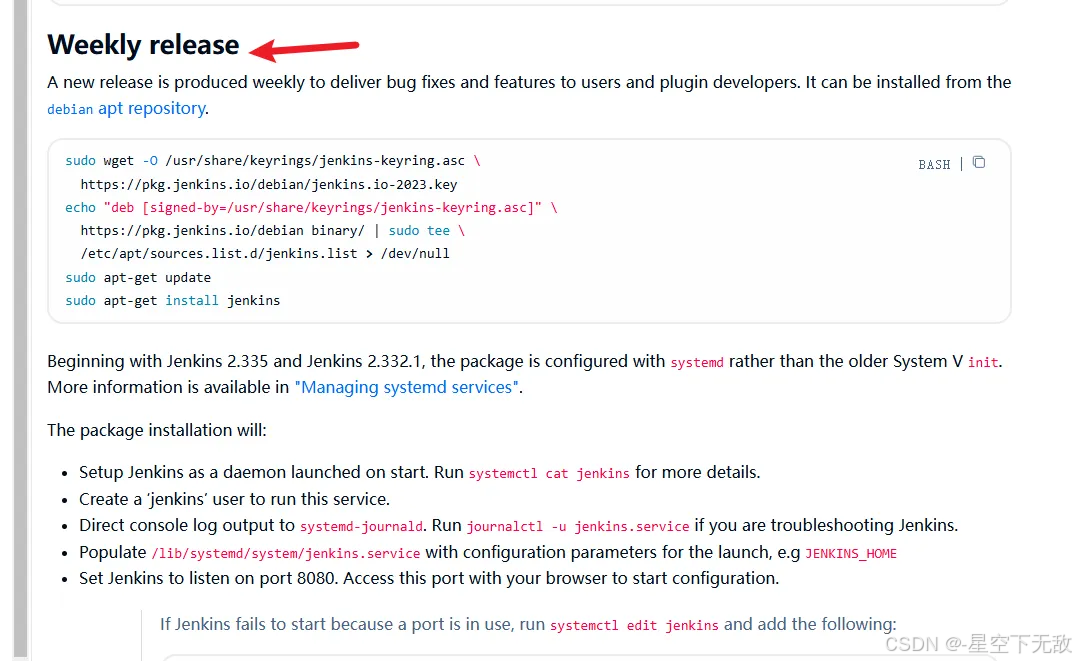Viewport: 1076px width, 661px height.
Task: Click the Weekly release heading
Action: pos(143,45)
